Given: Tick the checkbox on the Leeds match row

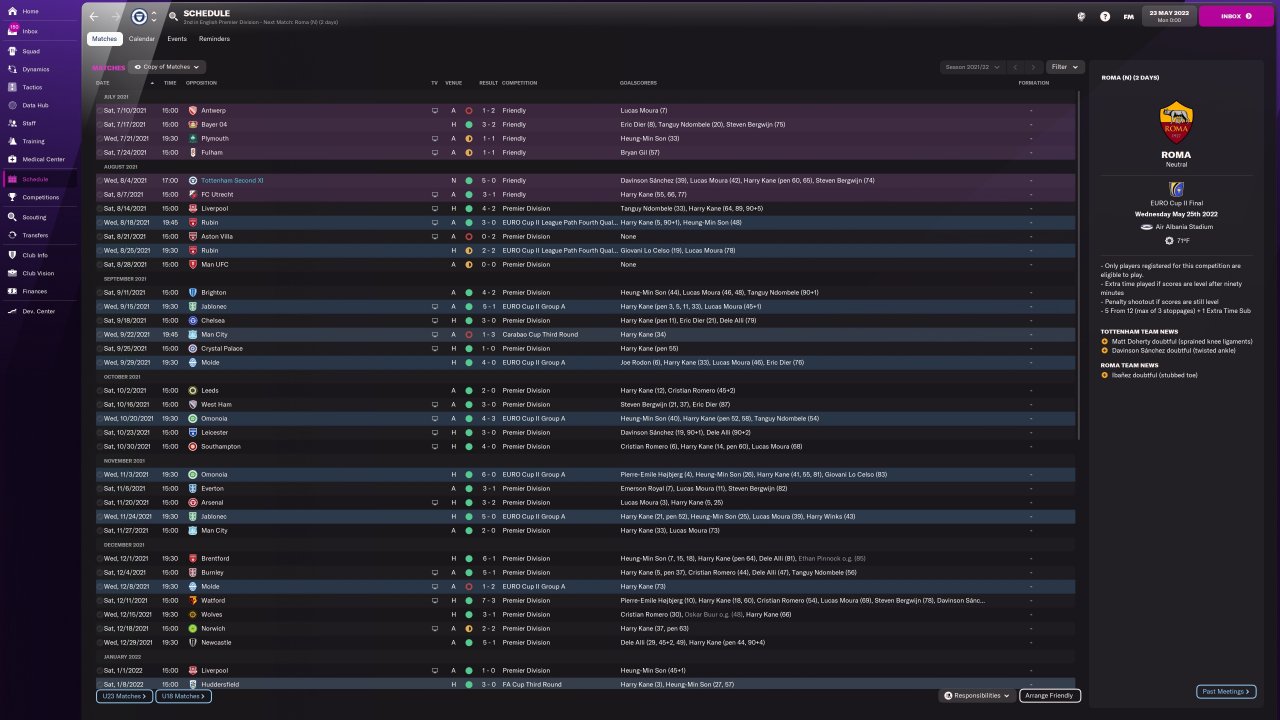Looking at the screenshot, I should pos(99,390).
